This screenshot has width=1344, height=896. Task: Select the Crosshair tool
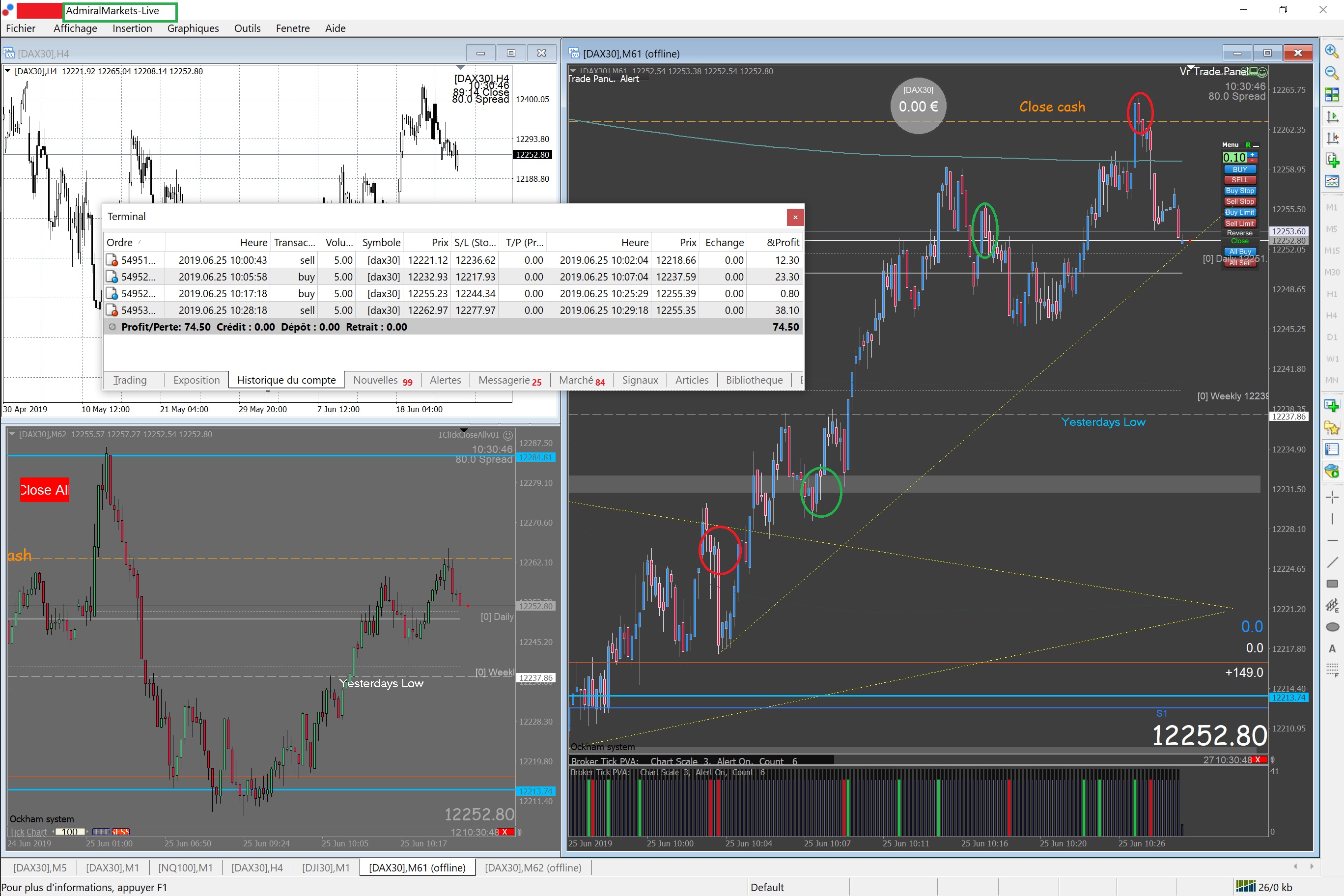click(1331, 497)
